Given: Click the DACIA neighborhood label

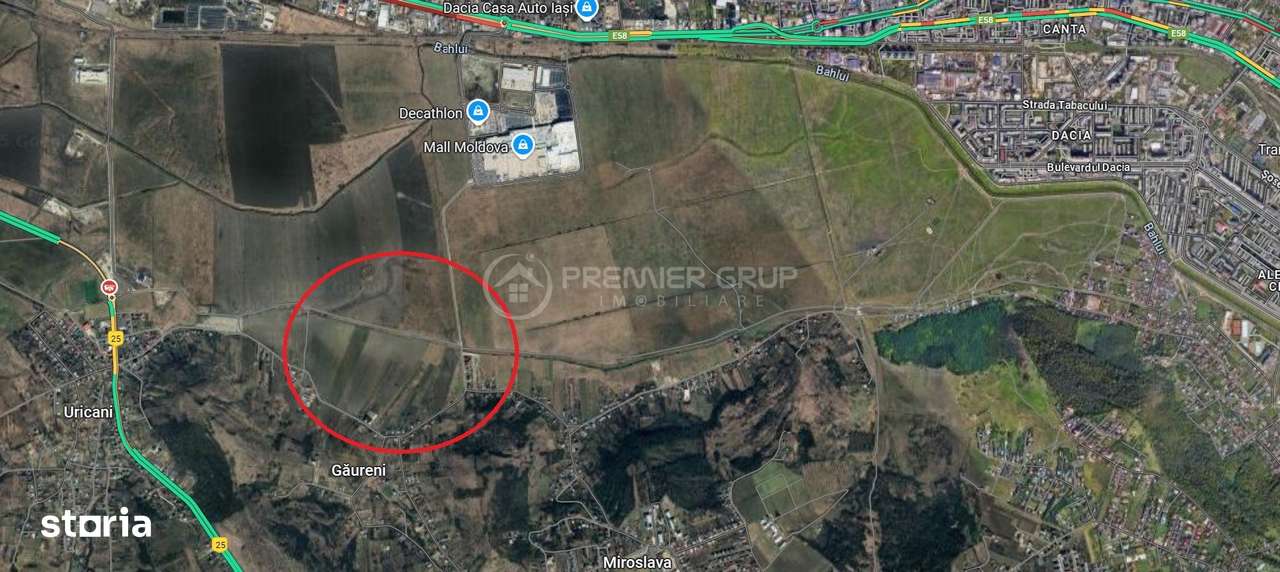Looking at the screenshot, I should (1071, 135).
